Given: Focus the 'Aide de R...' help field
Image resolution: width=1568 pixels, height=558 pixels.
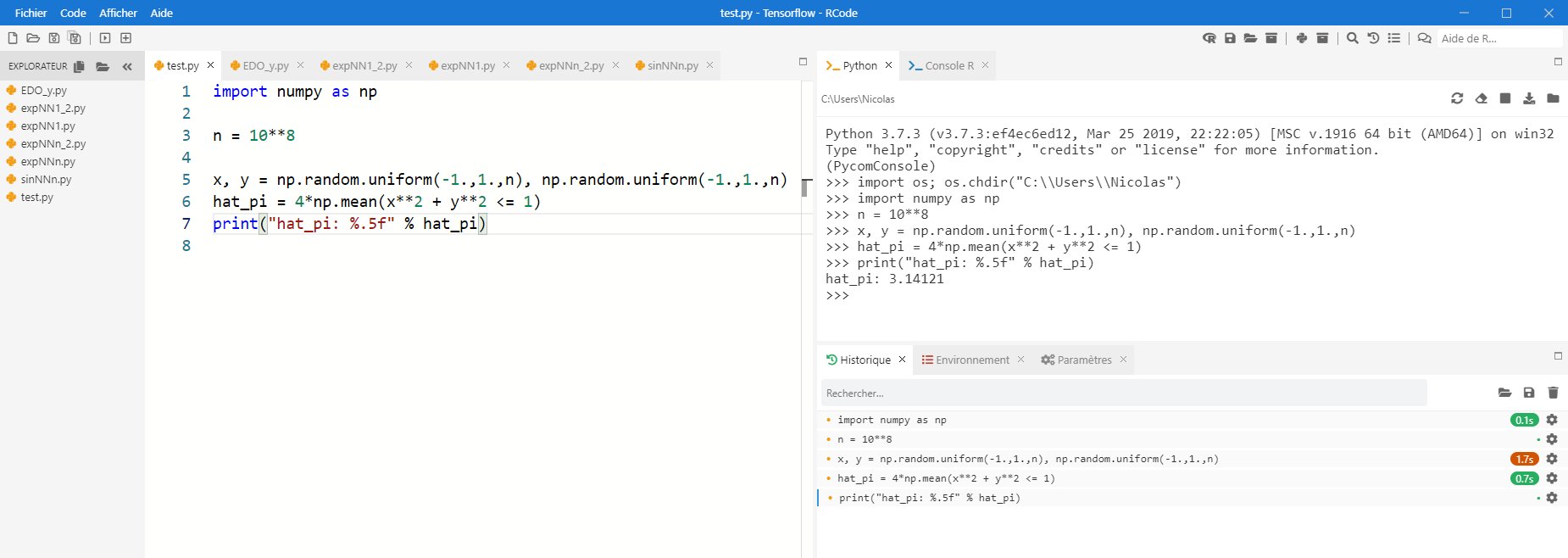Looking at the screenshot, I should pyautogui.click(x=1499, y=38).
